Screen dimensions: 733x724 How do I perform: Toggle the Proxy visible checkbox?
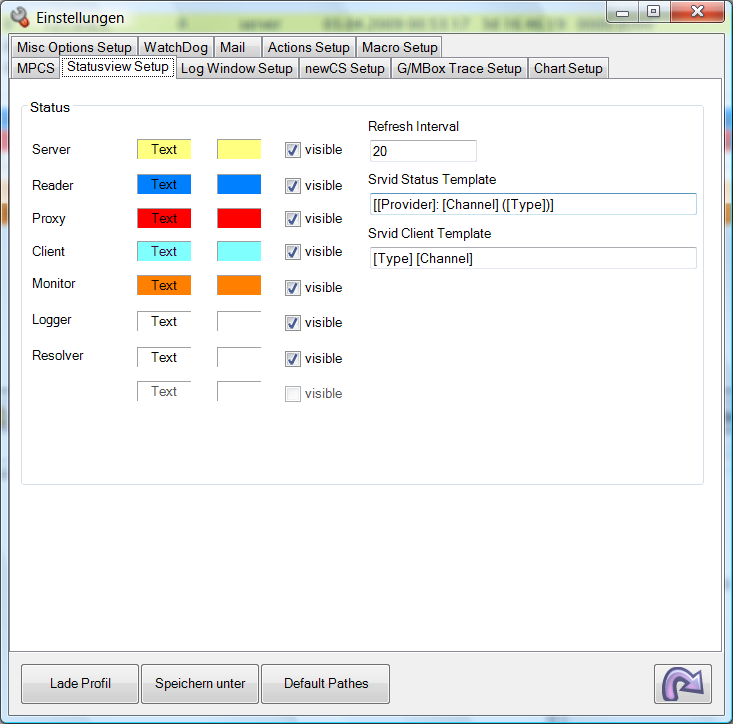coord(292,219)
